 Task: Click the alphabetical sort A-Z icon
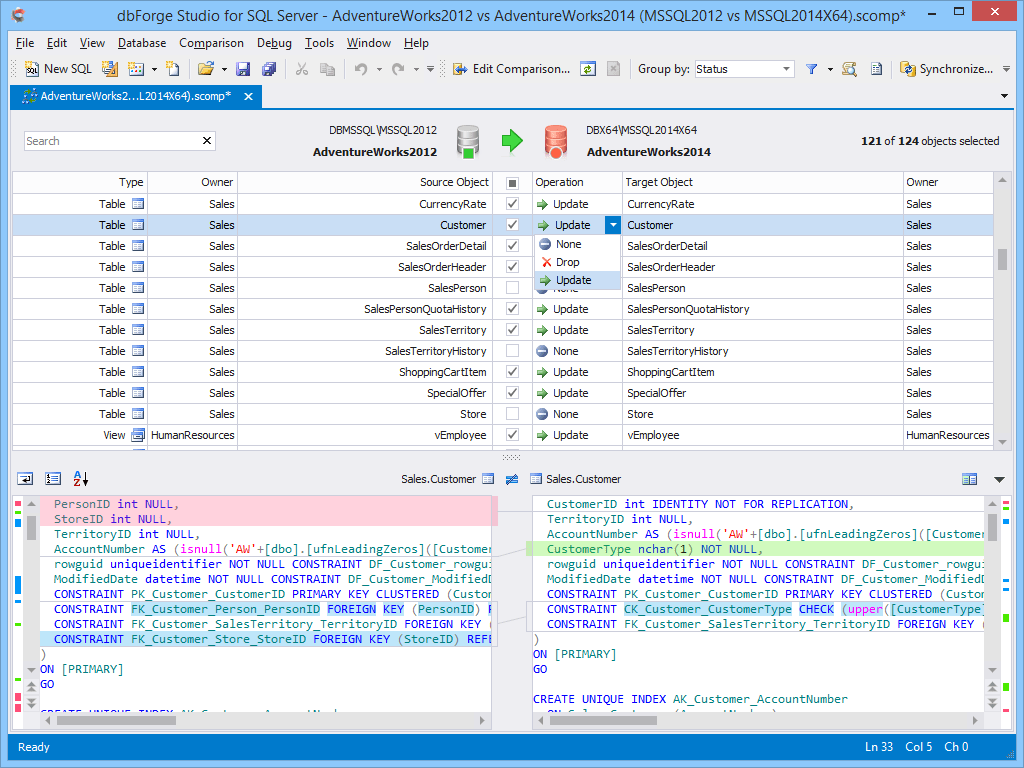tap(81, 479)
